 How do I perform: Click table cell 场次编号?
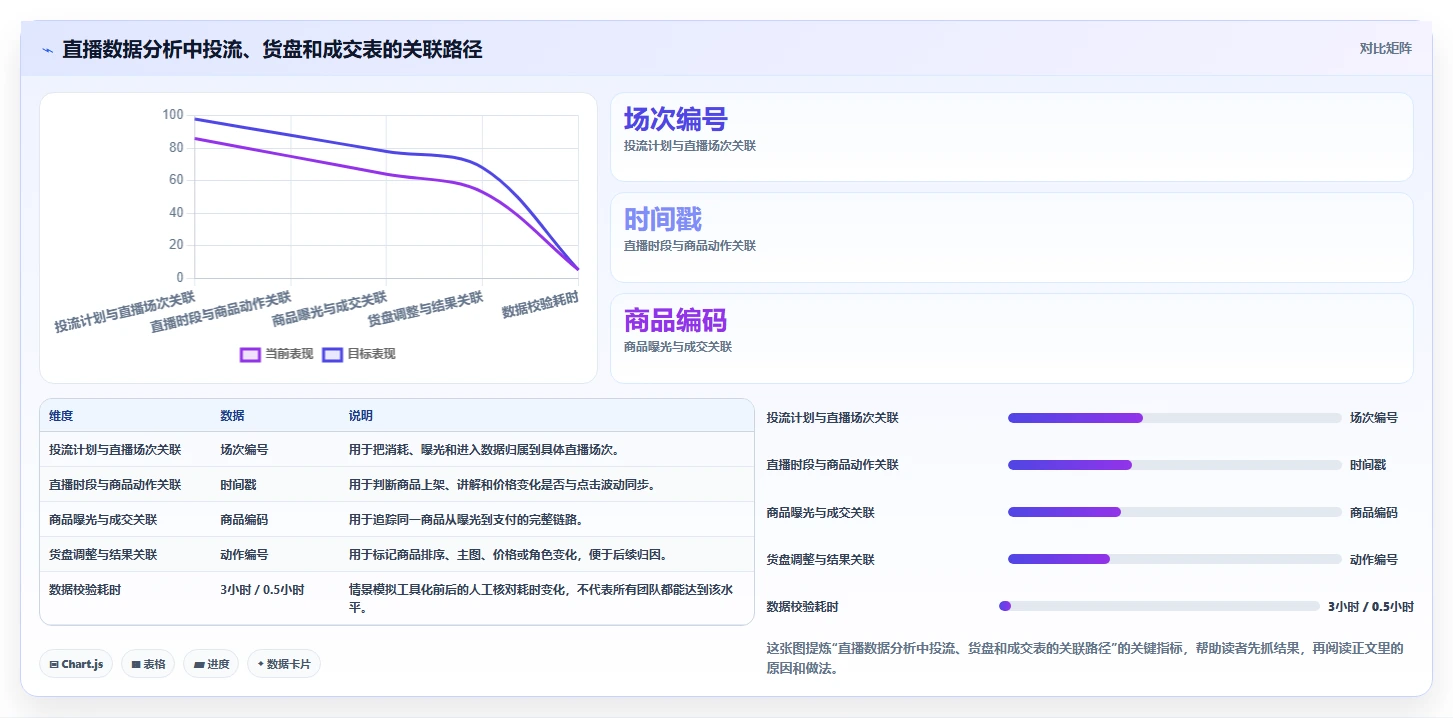click(244, 450)
